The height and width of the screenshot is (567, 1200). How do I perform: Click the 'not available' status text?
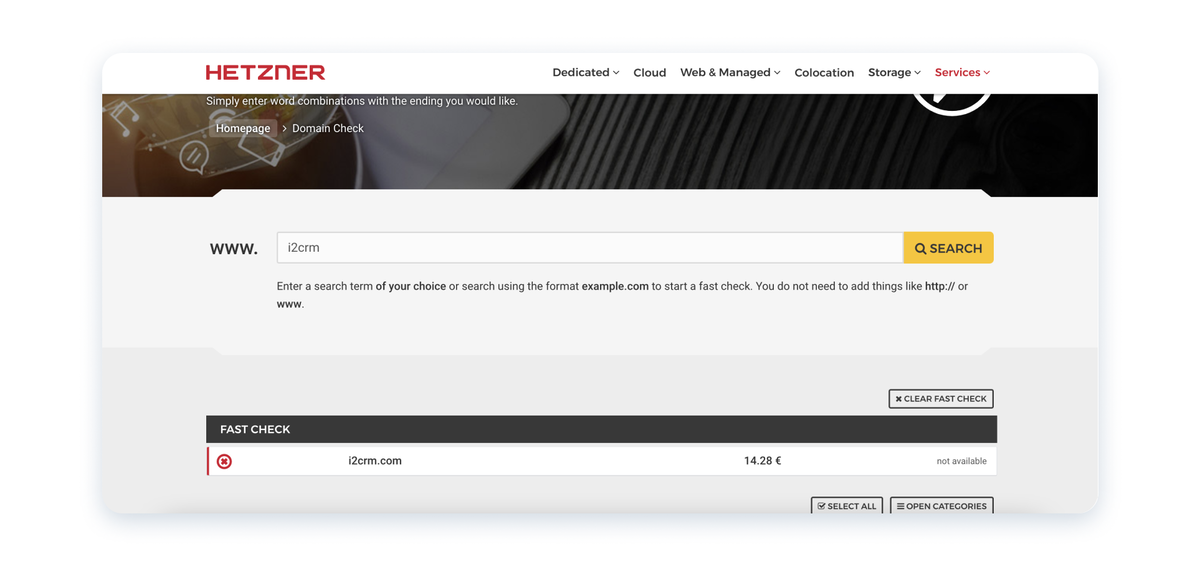tap(961, 461)
